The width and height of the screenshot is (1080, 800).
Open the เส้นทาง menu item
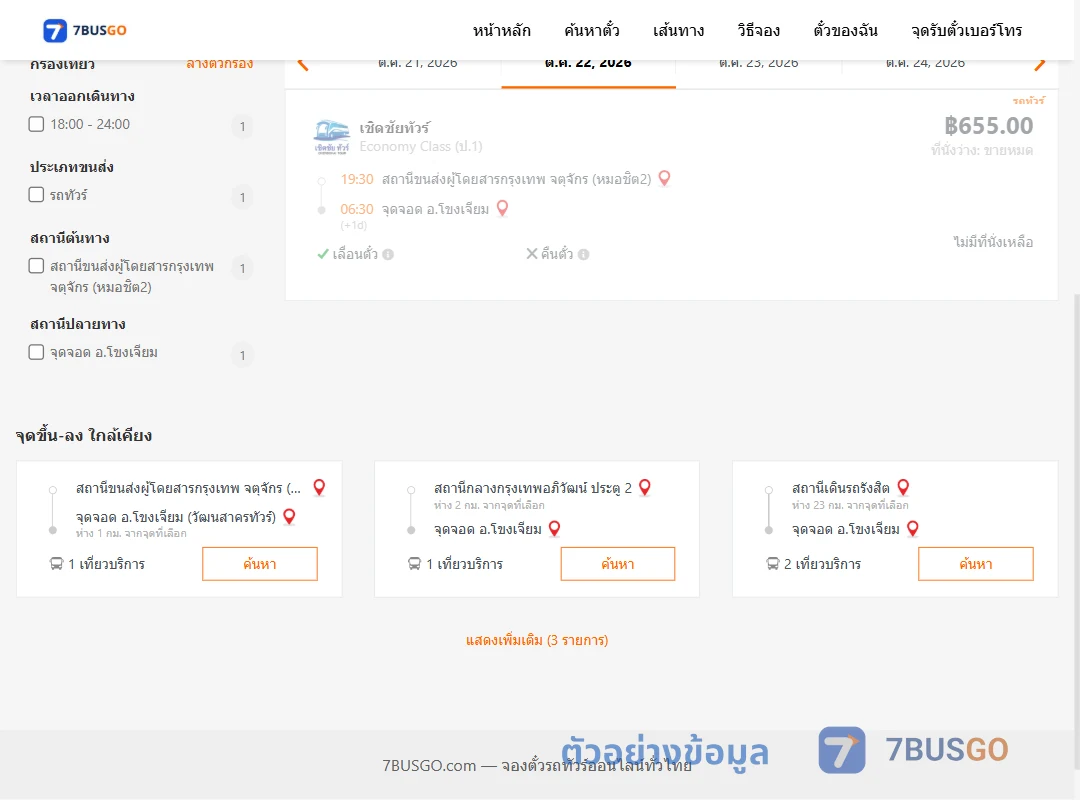click(678, 30)
